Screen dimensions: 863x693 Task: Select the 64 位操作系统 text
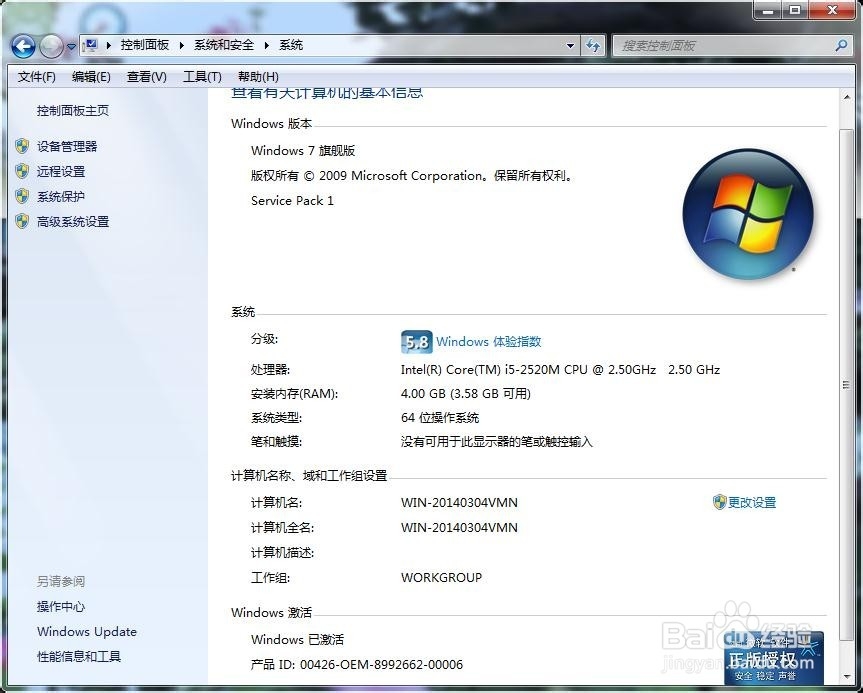click(x=440, y=418)
